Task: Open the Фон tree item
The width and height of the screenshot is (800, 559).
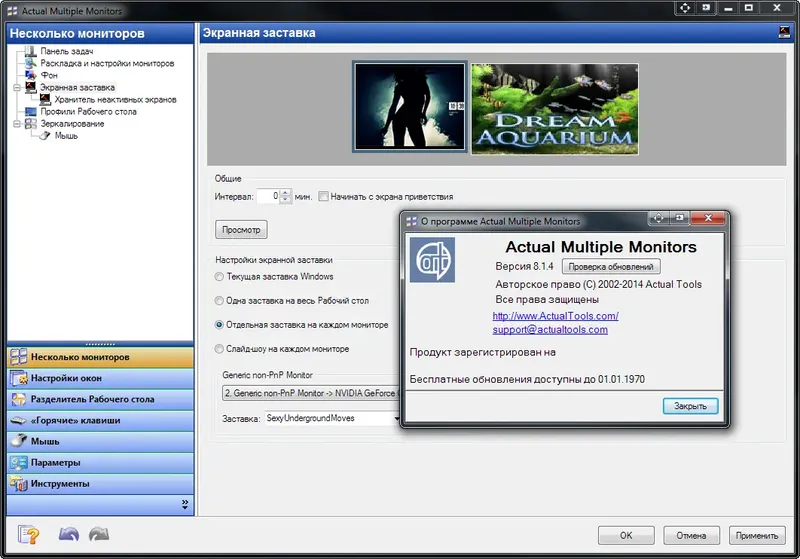Action: (x=49, y=75)
